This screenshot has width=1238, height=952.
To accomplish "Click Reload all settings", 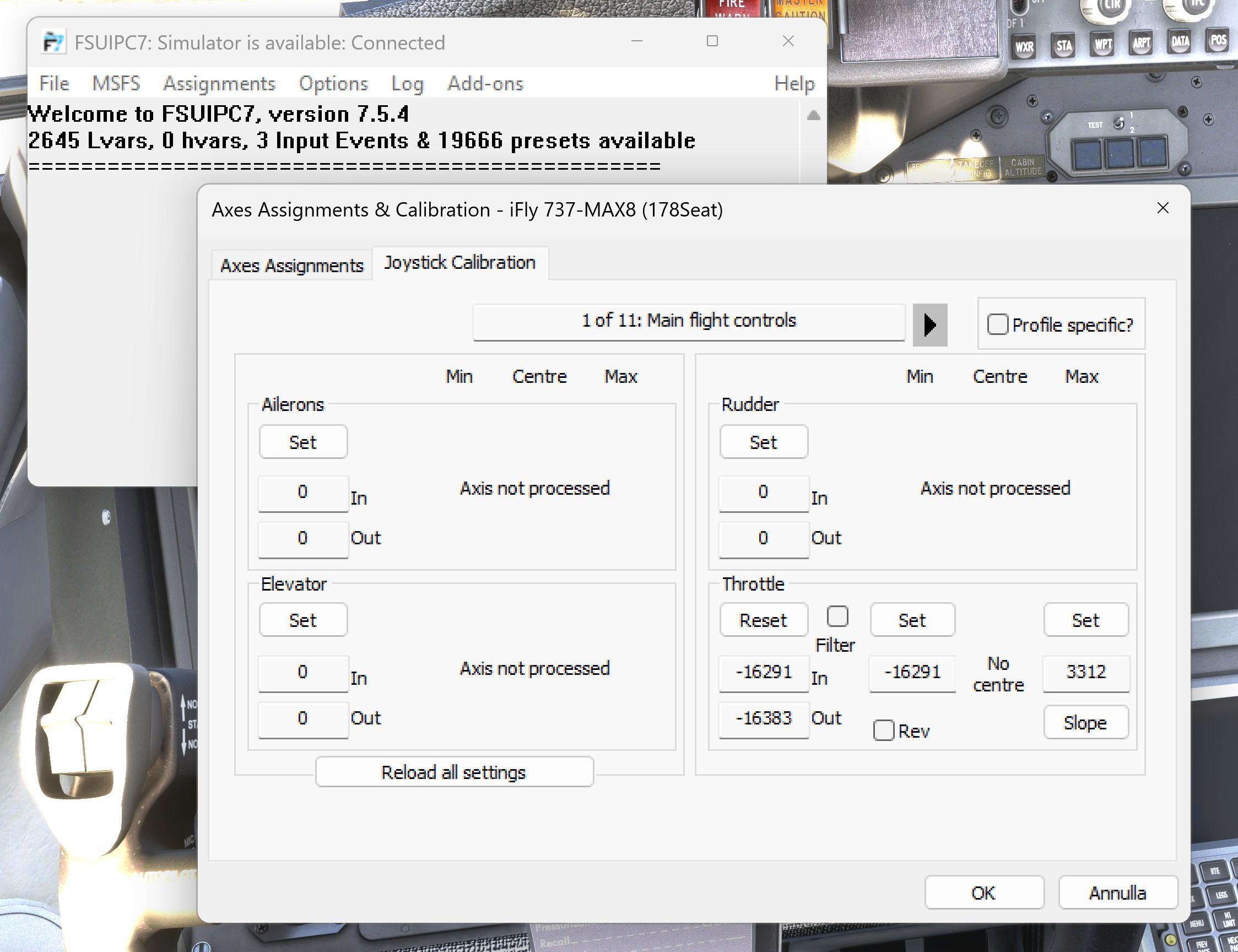I will pos(454,772).
